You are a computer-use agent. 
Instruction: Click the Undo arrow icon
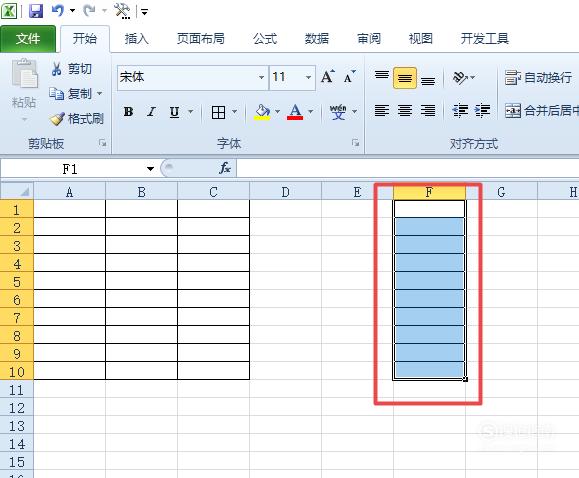tap(58, 11)
